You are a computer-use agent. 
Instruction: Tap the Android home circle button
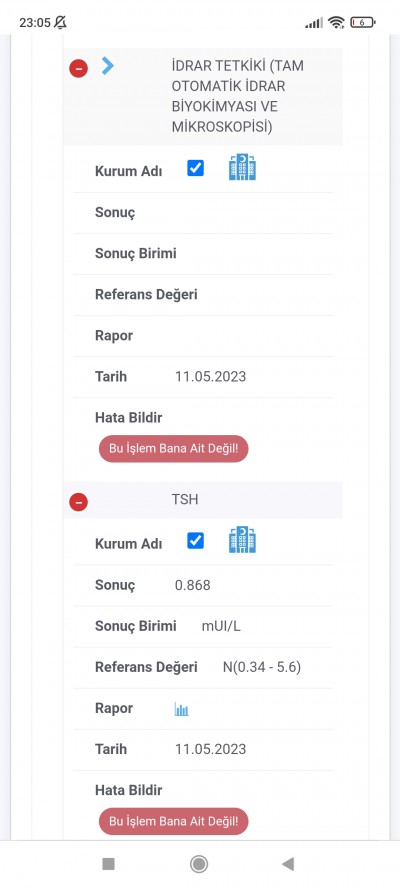[x=199, y=864]
